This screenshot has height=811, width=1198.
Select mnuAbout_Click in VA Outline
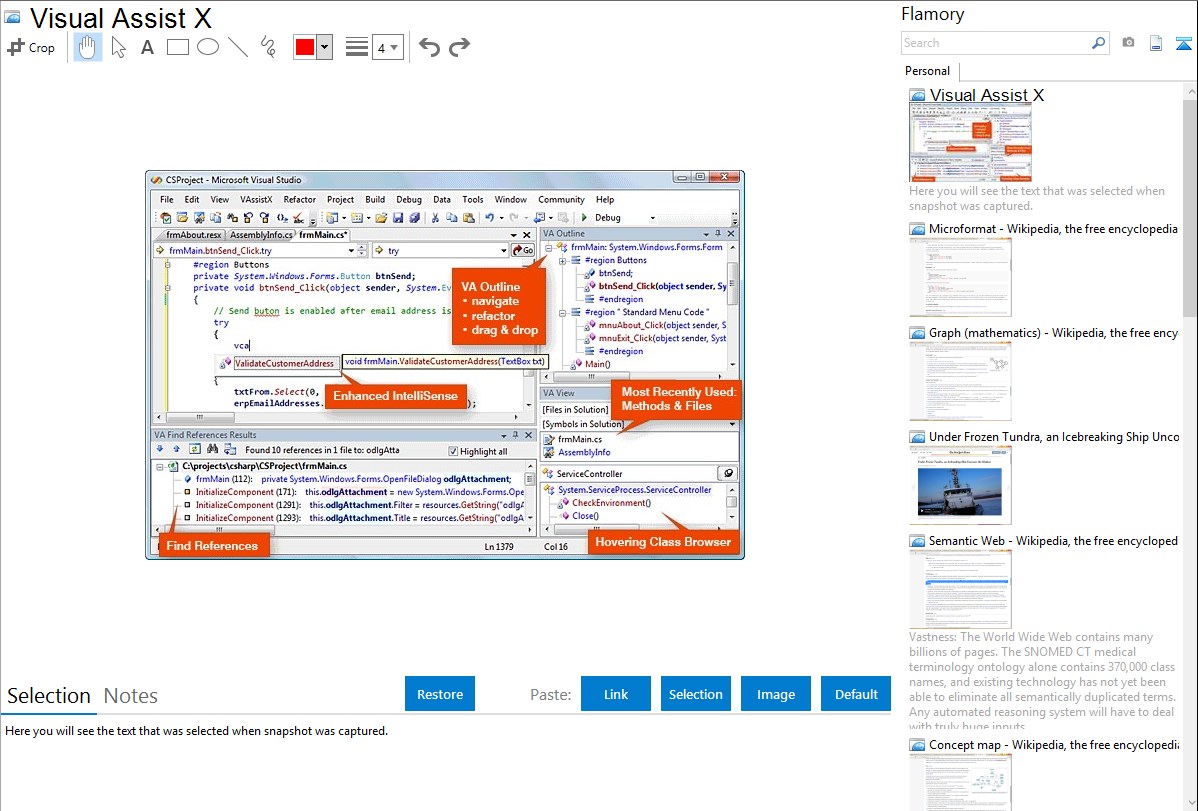662,325
